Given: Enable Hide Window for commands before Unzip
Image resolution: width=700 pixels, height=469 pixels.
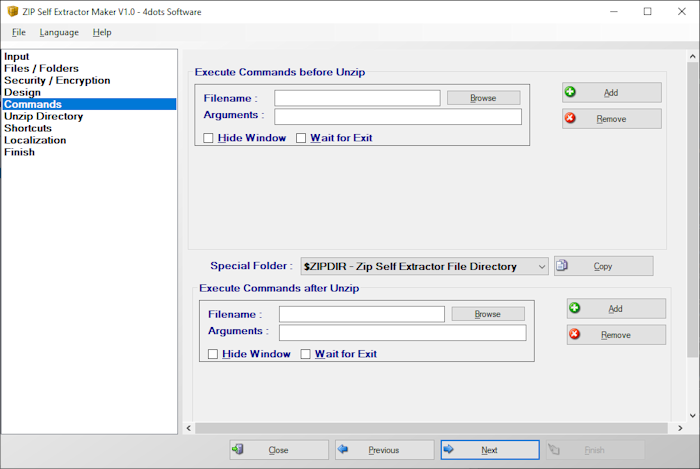Looking at the screenshot, I should (208, 138).
